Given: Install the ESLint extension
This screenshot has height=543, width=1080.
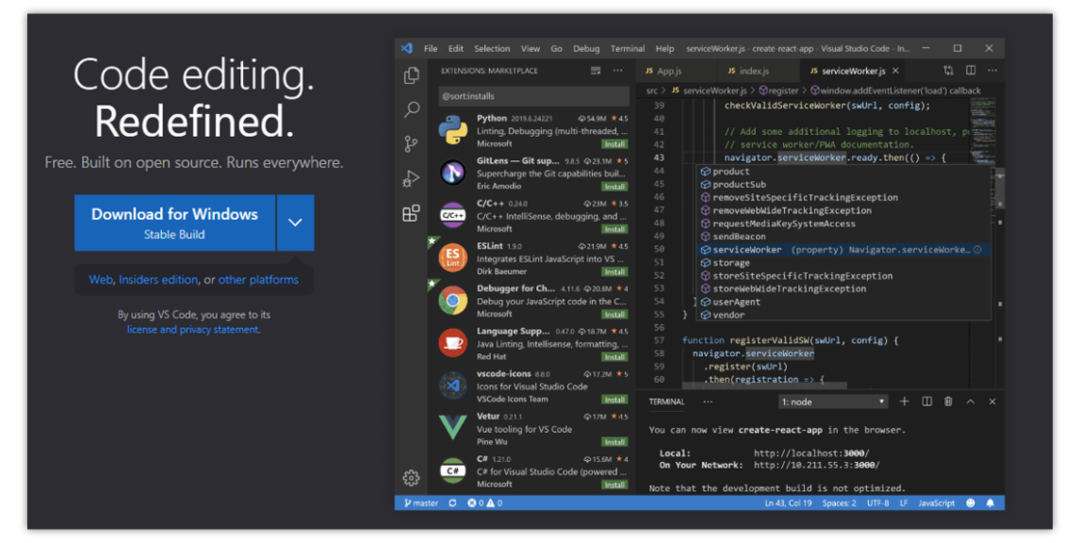Looking at the screenshot, I should click(x=614, y=272).
